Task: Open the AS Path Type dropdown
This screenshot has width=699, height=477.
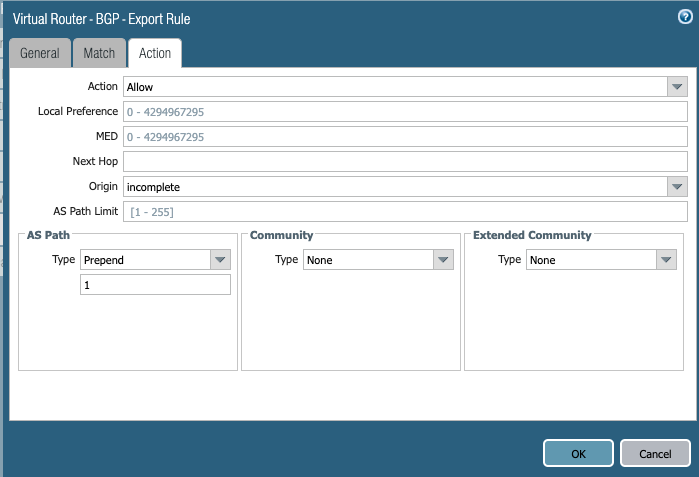Action: coord(220,260)
